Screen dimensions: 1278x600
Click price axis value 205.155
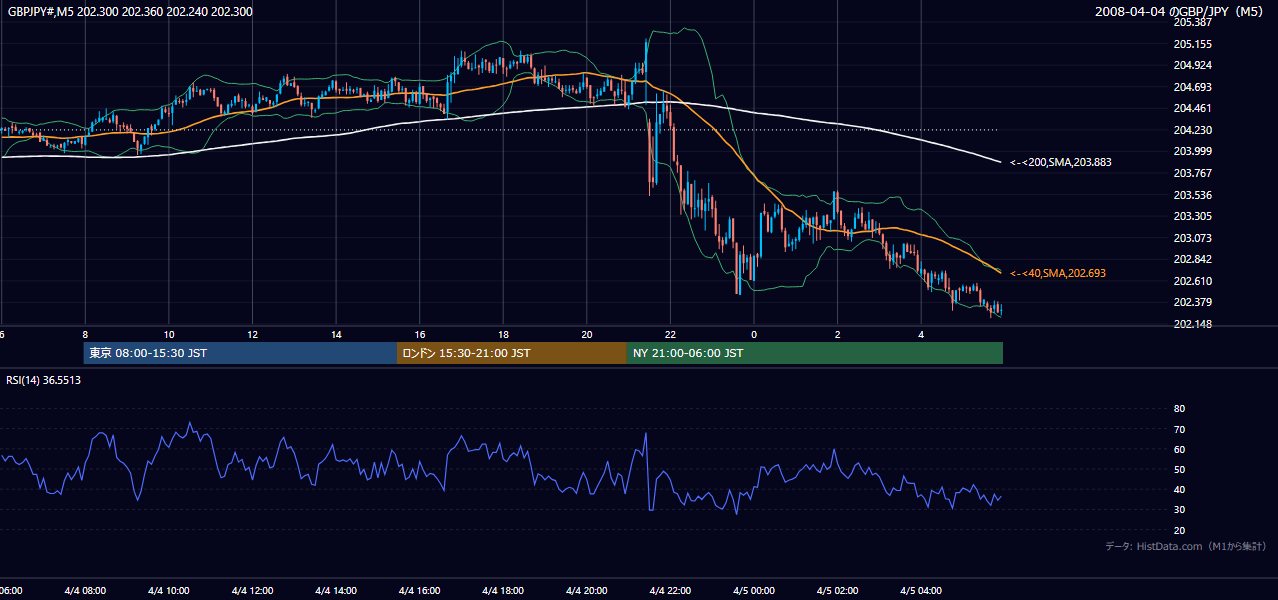(1193, 44)
